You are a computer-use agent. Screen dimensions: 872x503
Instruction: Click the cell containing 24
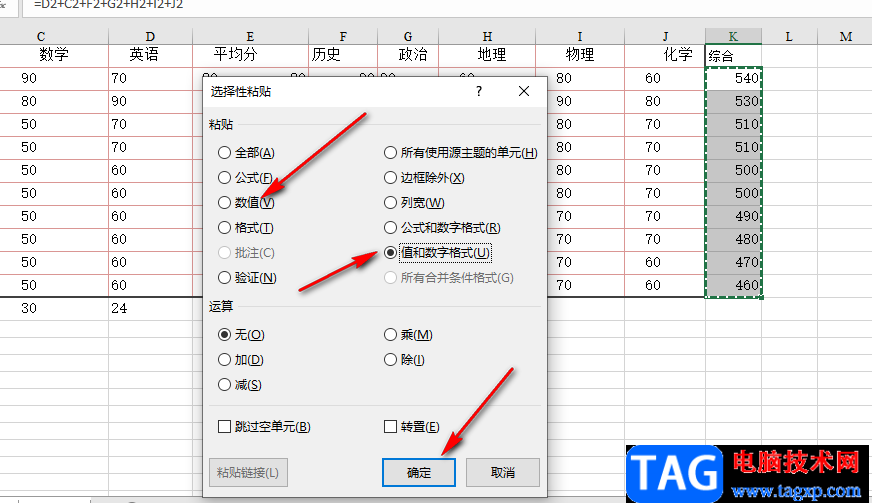pos(150,308)
